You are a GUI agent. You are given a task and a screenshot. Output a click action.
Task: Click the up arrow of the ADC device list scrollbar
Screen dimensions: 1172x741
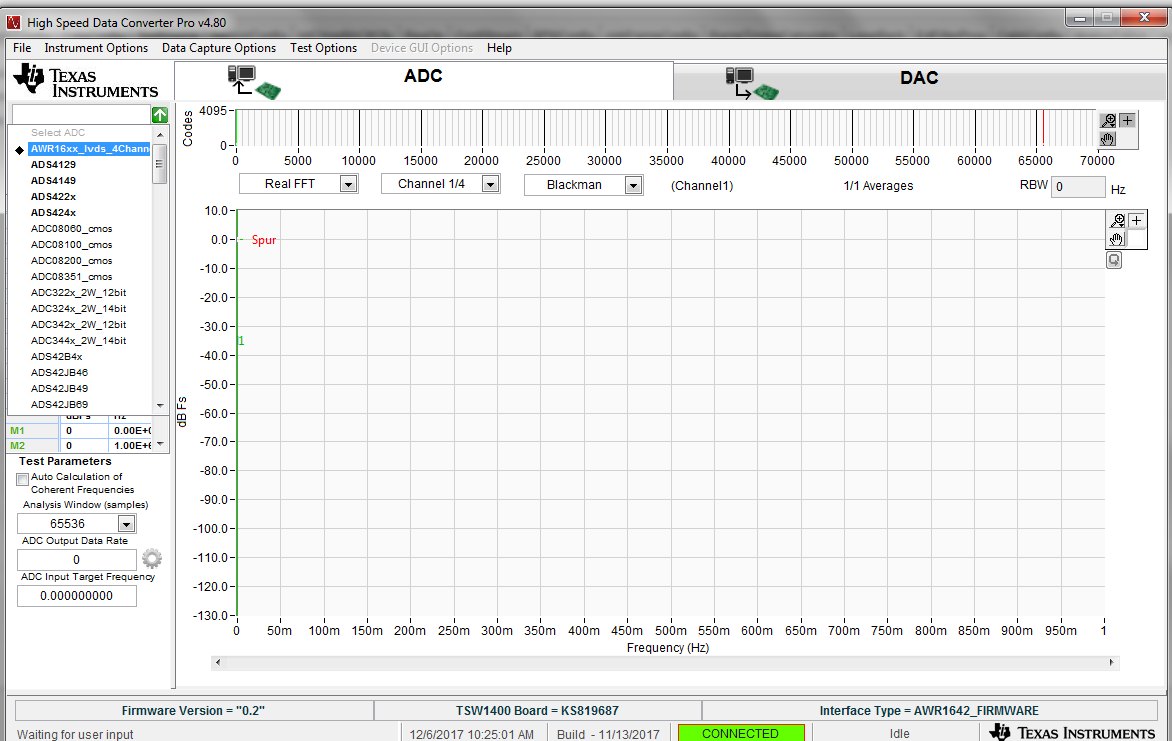pyautogui.click(x=160, y=135)
